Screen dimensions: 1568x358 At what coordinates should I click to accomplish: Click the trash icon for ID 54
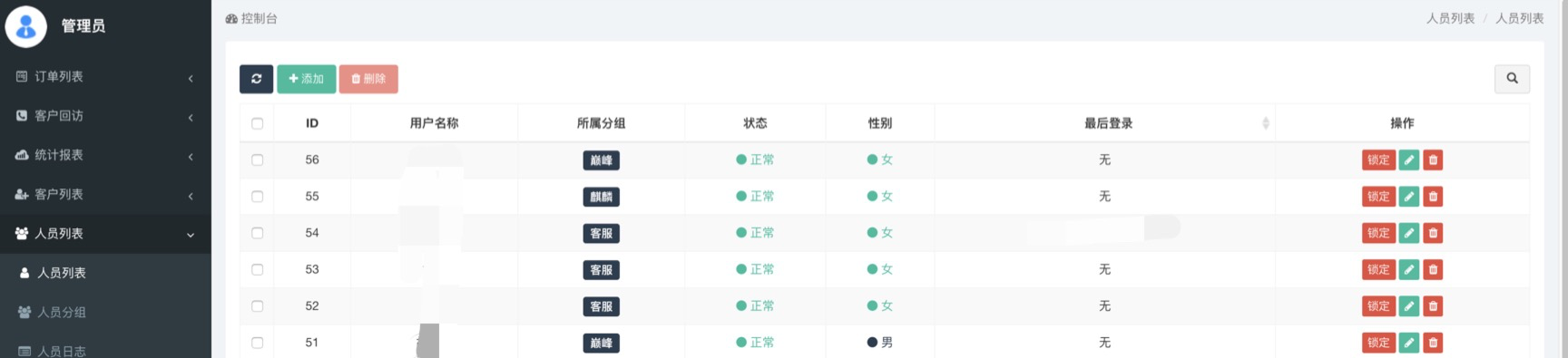[x=1433, y=233]
